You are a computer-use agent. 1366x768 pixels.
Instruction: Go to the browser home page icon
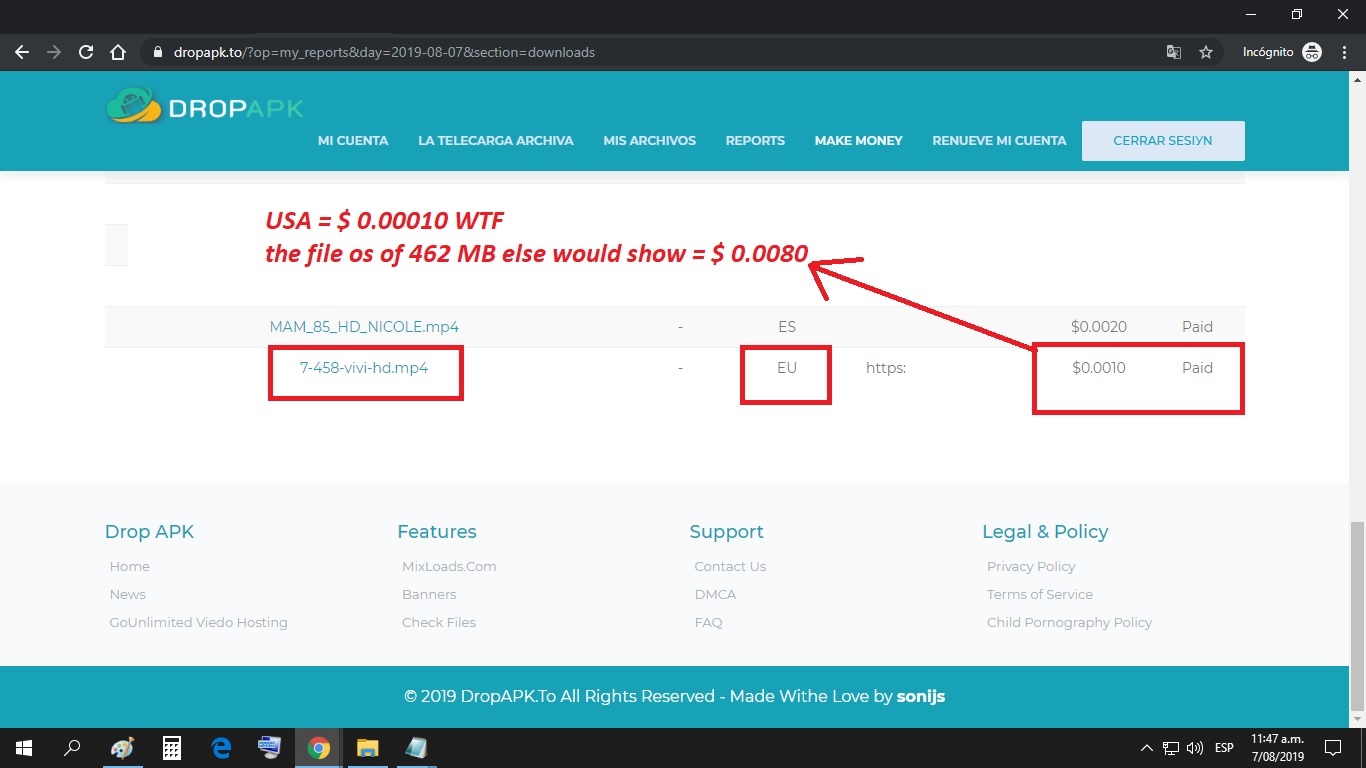click(x=118, y=52)
